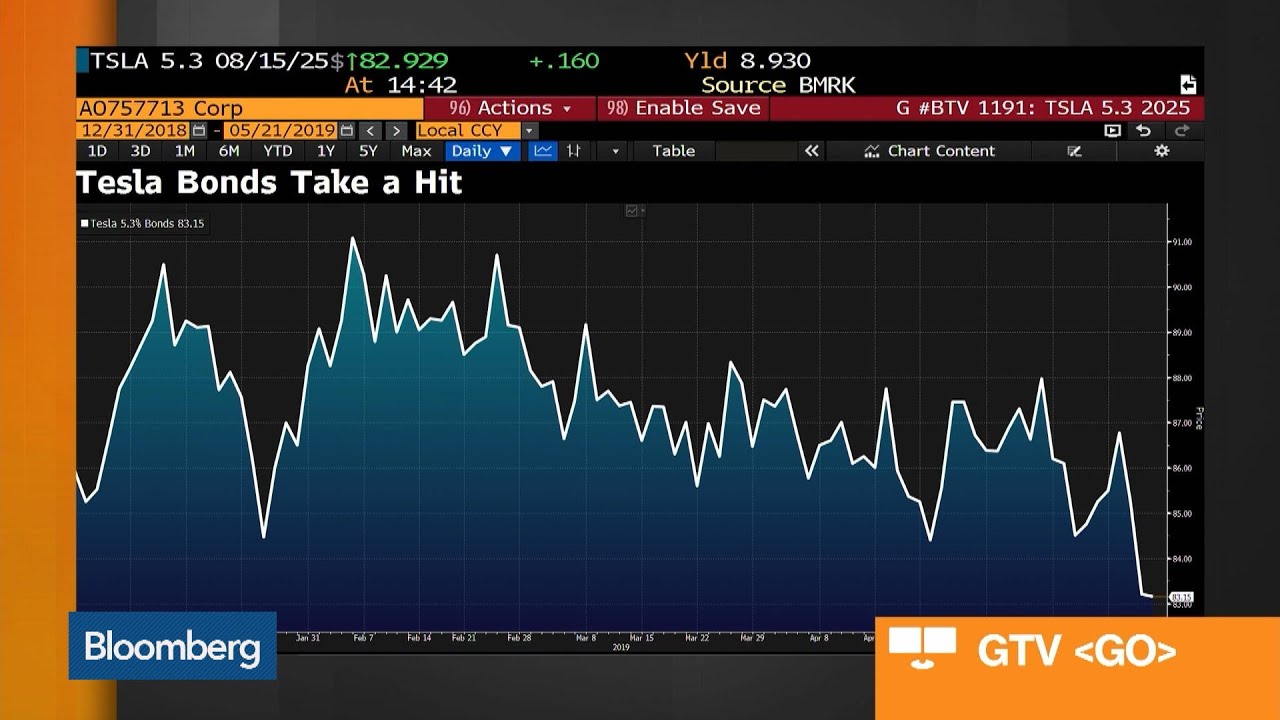Open the start date calendar picker
This screenshot has width=1280, height=720.
(x=199, y=131)
